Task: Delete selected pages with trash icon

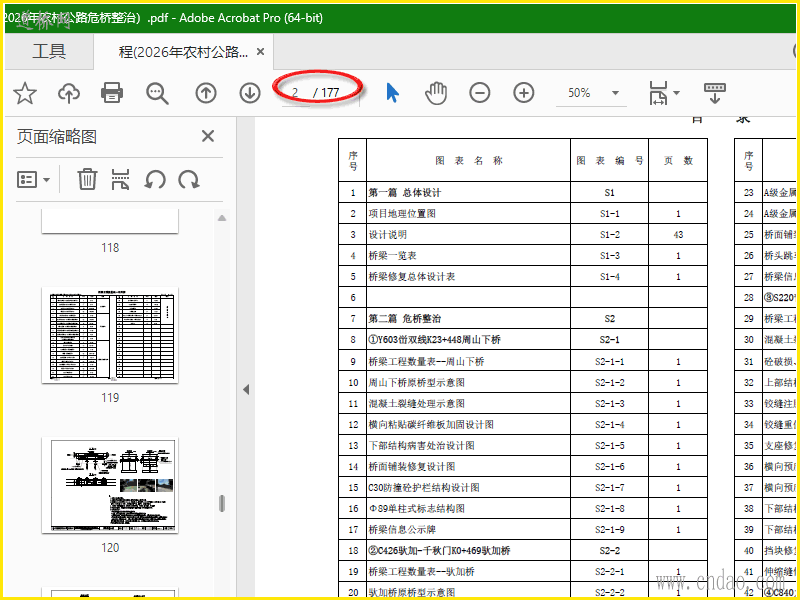Action: [x=87, y=180]
